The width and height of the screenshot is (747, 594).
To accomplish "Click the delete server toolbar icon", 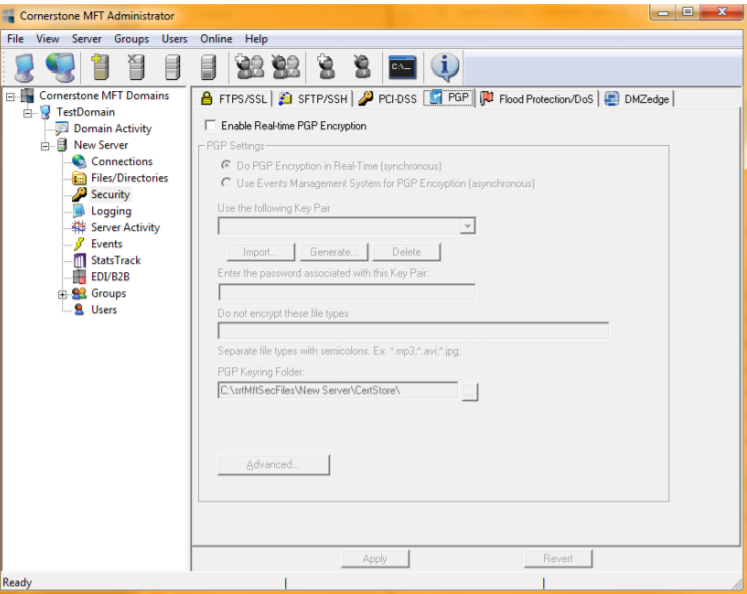I will click(136, 67).
